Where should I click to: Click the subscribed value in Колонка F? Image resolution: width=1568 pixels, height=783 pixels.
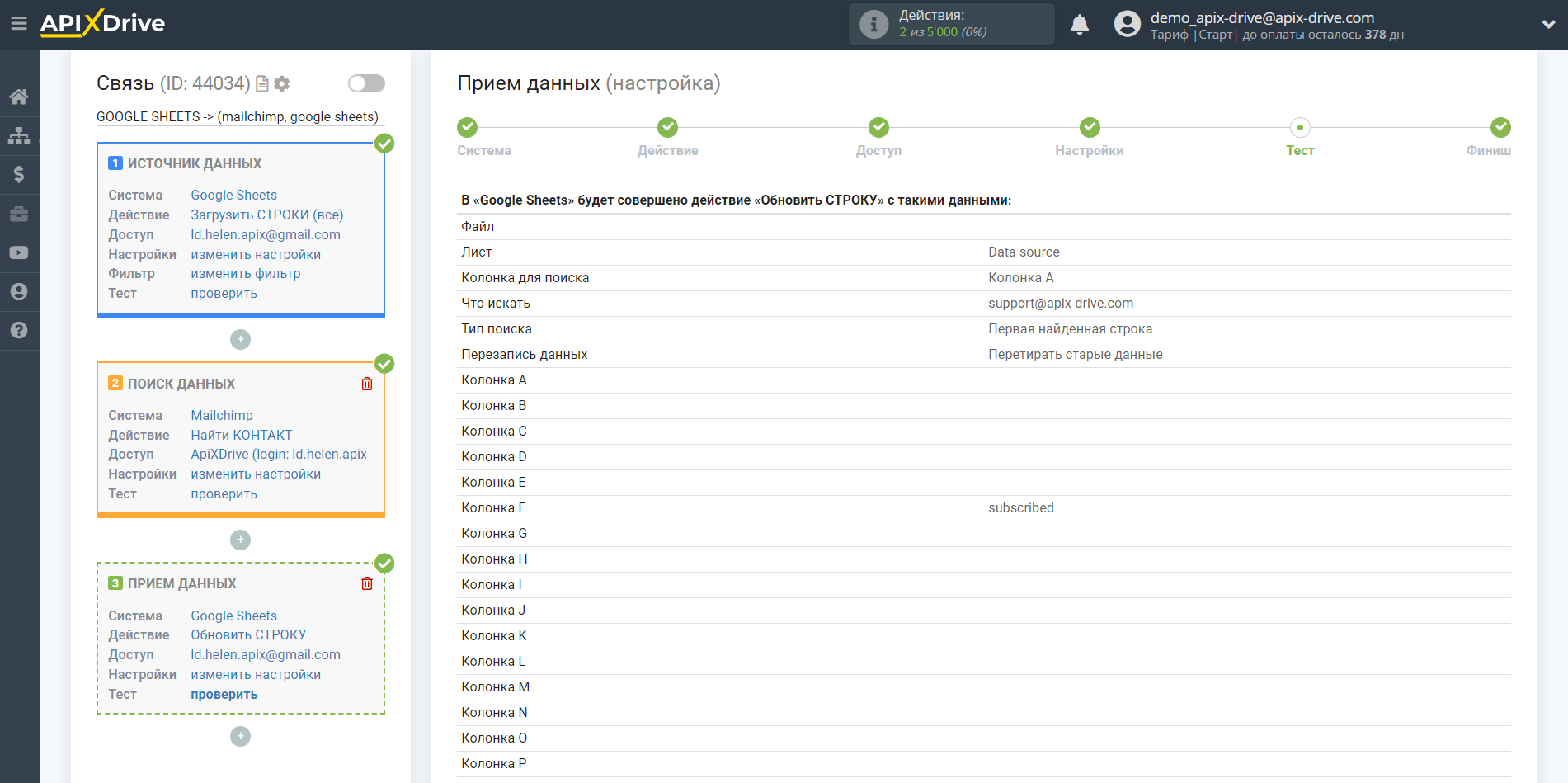point(1021,507)
